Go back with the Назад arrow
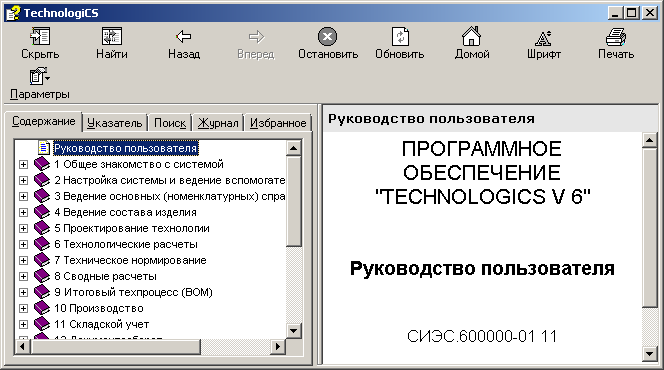 (x=184, y=36)
